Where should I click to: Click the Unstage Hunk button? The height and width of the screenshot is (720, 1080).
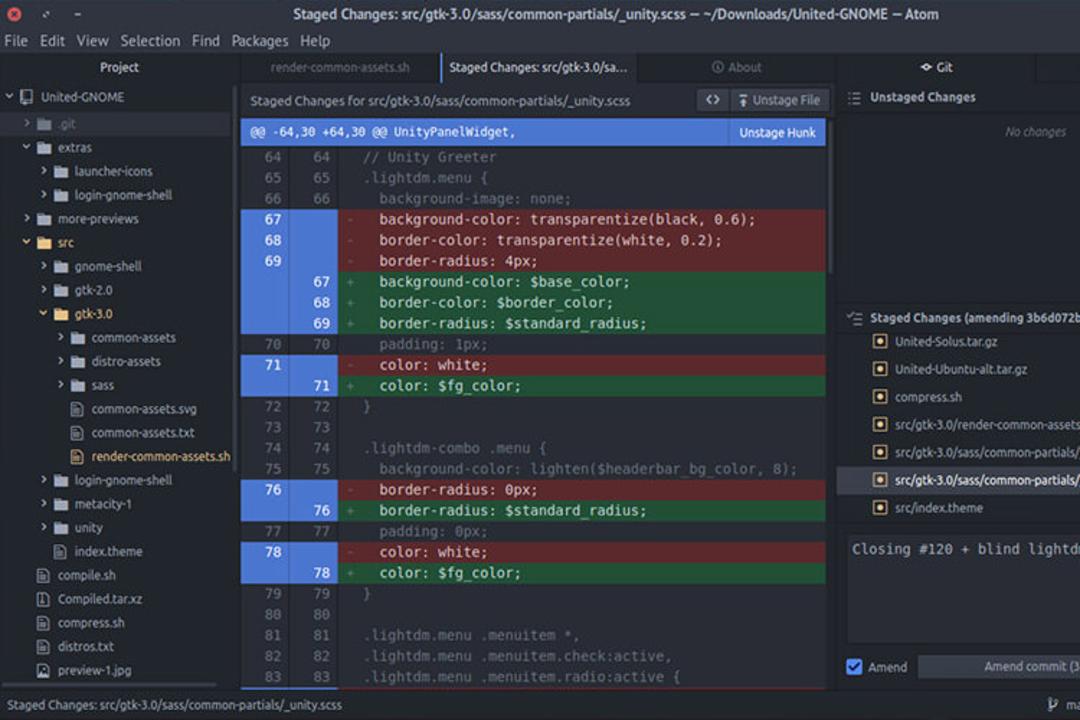point(777,132)
